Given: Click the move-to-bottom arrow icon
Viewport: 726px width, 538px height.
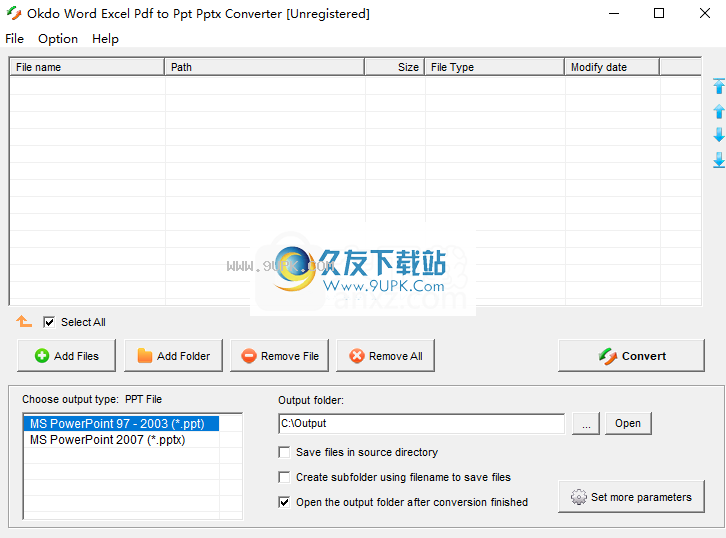Looking at the screenshot, I should [x=719, y=160].
